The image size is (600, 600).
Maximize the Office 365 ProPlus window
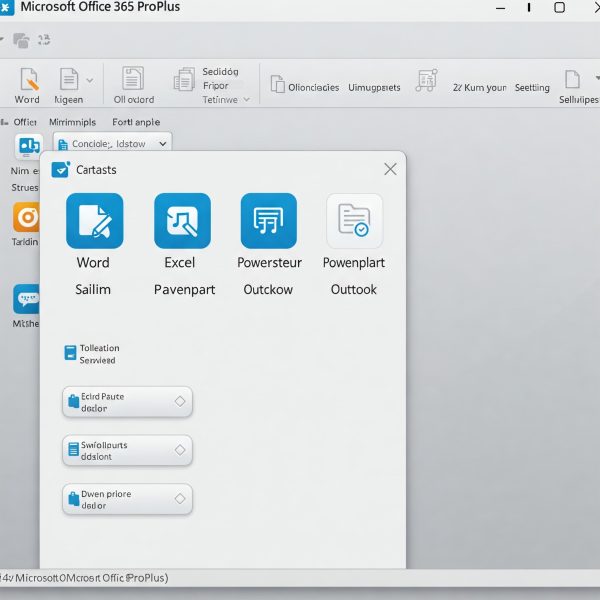click(559, 7)
